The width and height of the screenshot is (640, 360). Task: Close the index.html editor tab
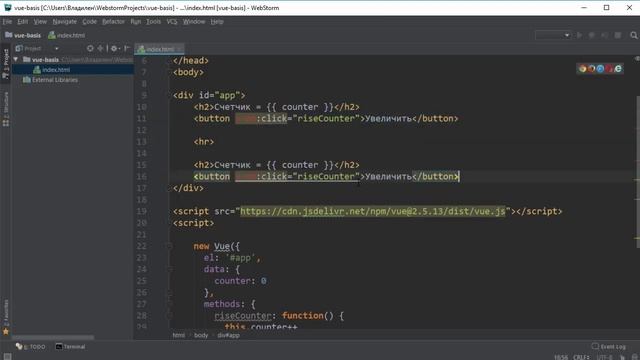click(180, 49)
